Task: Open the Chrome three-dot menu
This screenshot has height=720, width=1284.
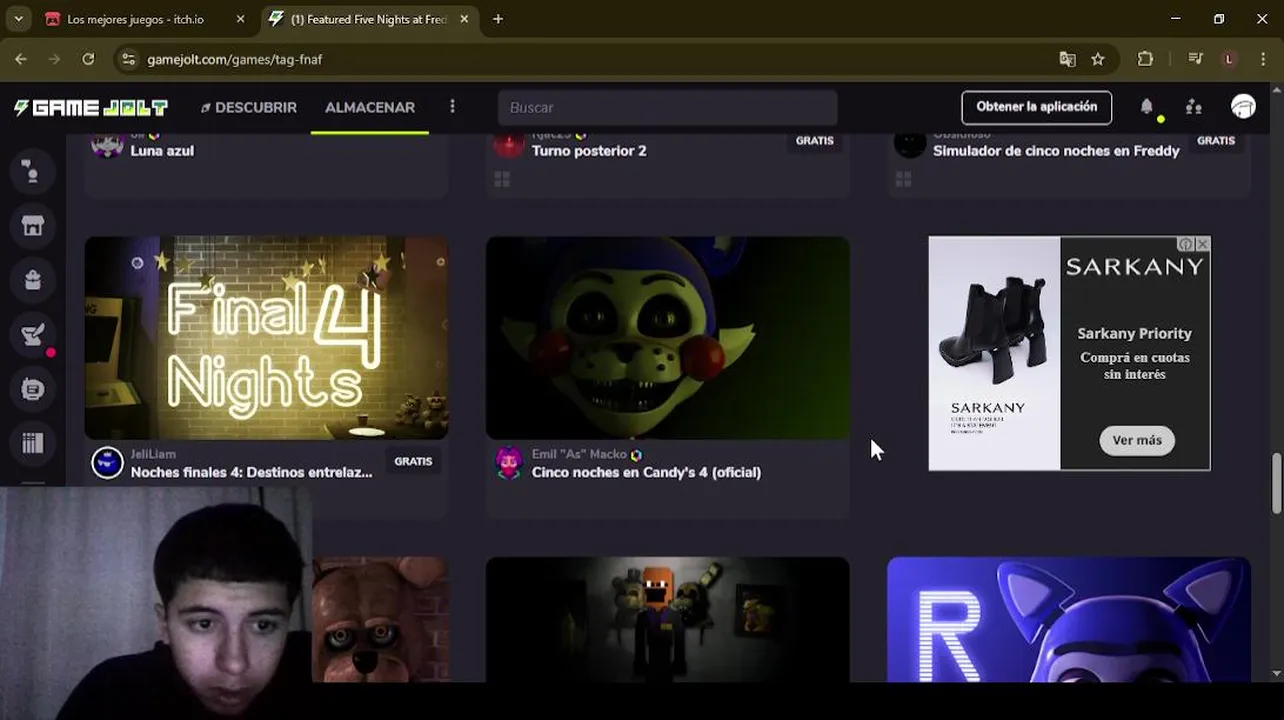Action: pos(1262,59)
